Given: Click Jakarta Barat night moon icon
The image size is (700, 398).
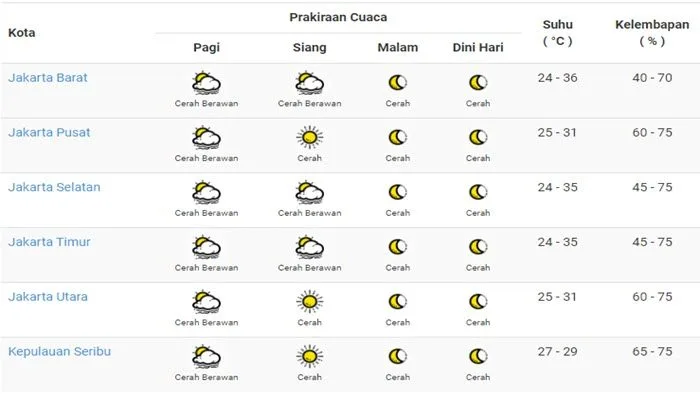Looking at the screenshot, I should coord(397,83).
